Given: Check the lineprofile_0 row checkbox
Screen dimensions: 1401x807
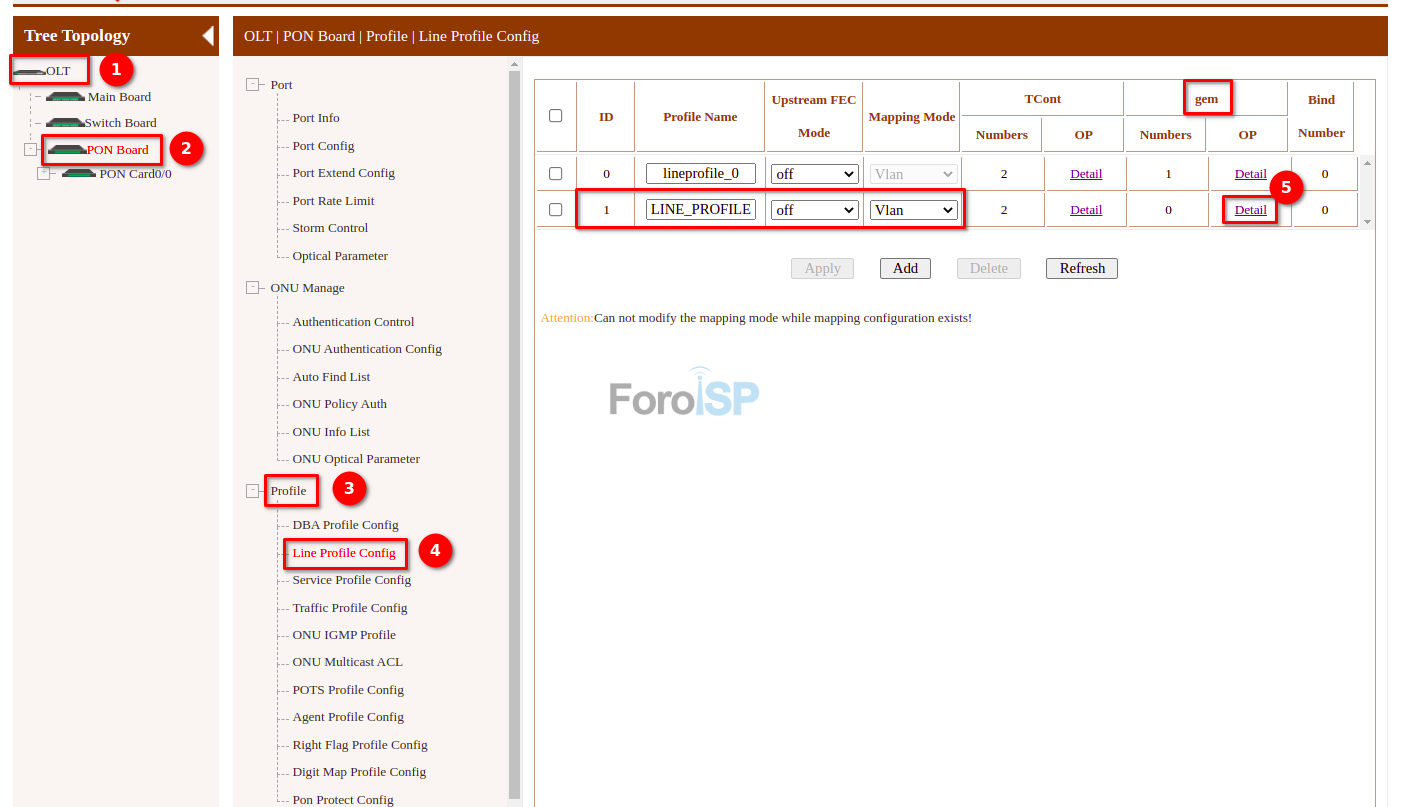Looking at the screenshot, I should click(x=556, y=174).
